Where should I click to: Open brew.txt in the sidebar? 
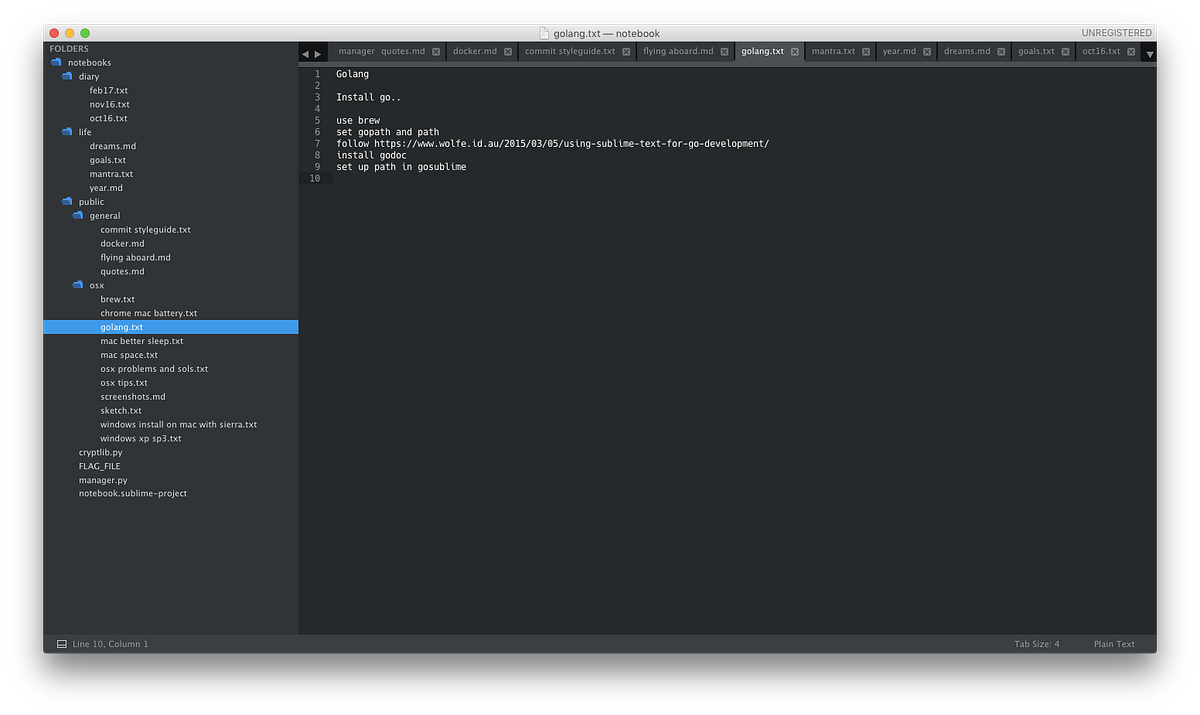117,299
